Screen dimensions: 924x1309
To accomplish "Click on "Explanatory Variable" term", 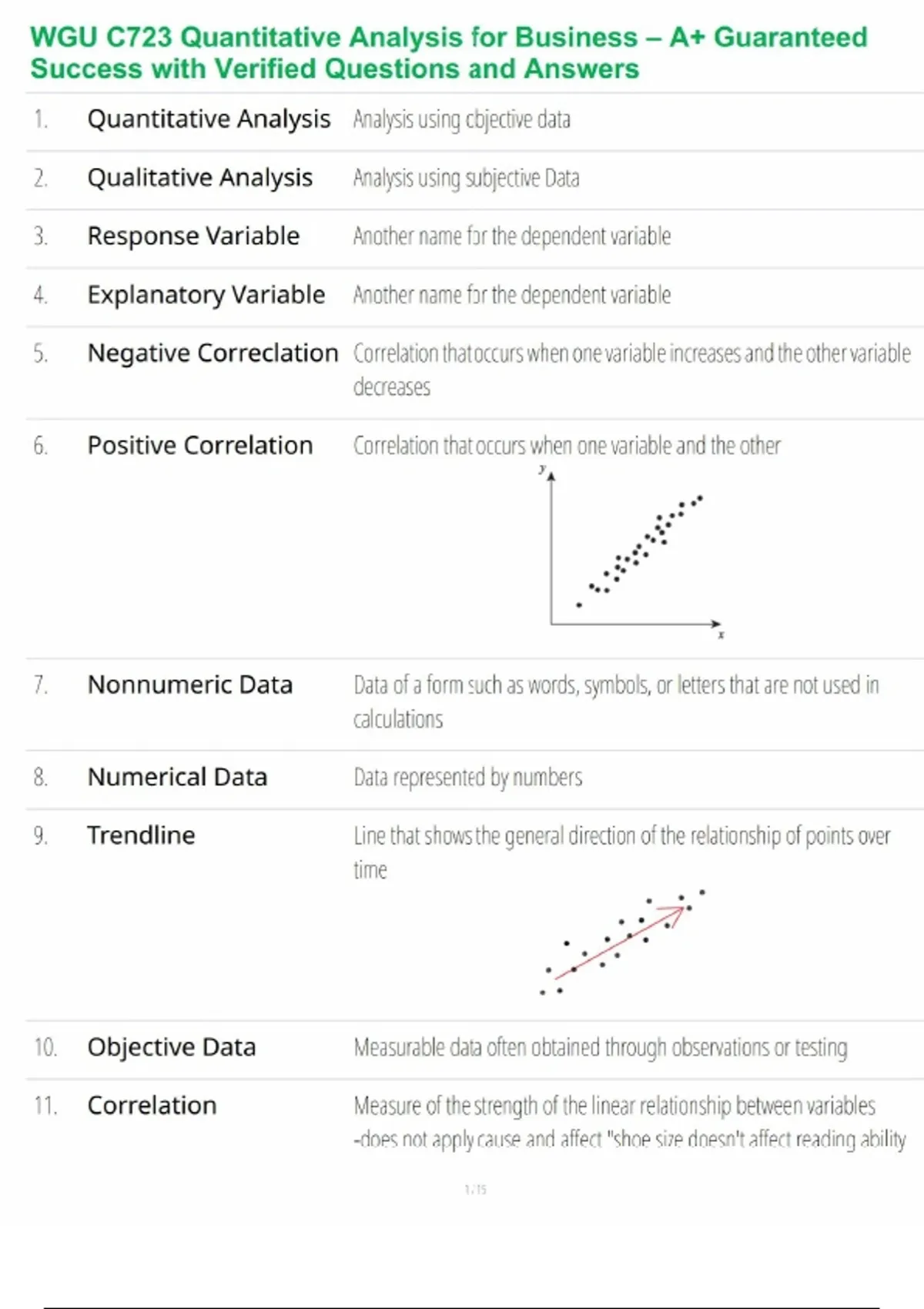I will pyautogui.click(x=206, y=295).
